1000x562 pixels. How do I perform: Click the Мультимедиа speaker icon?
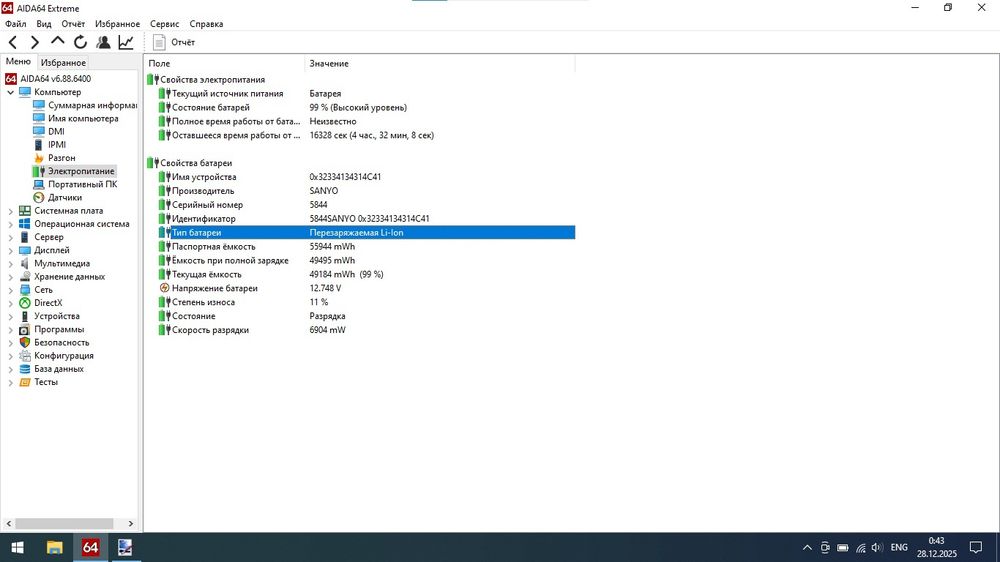click(25, 263)
